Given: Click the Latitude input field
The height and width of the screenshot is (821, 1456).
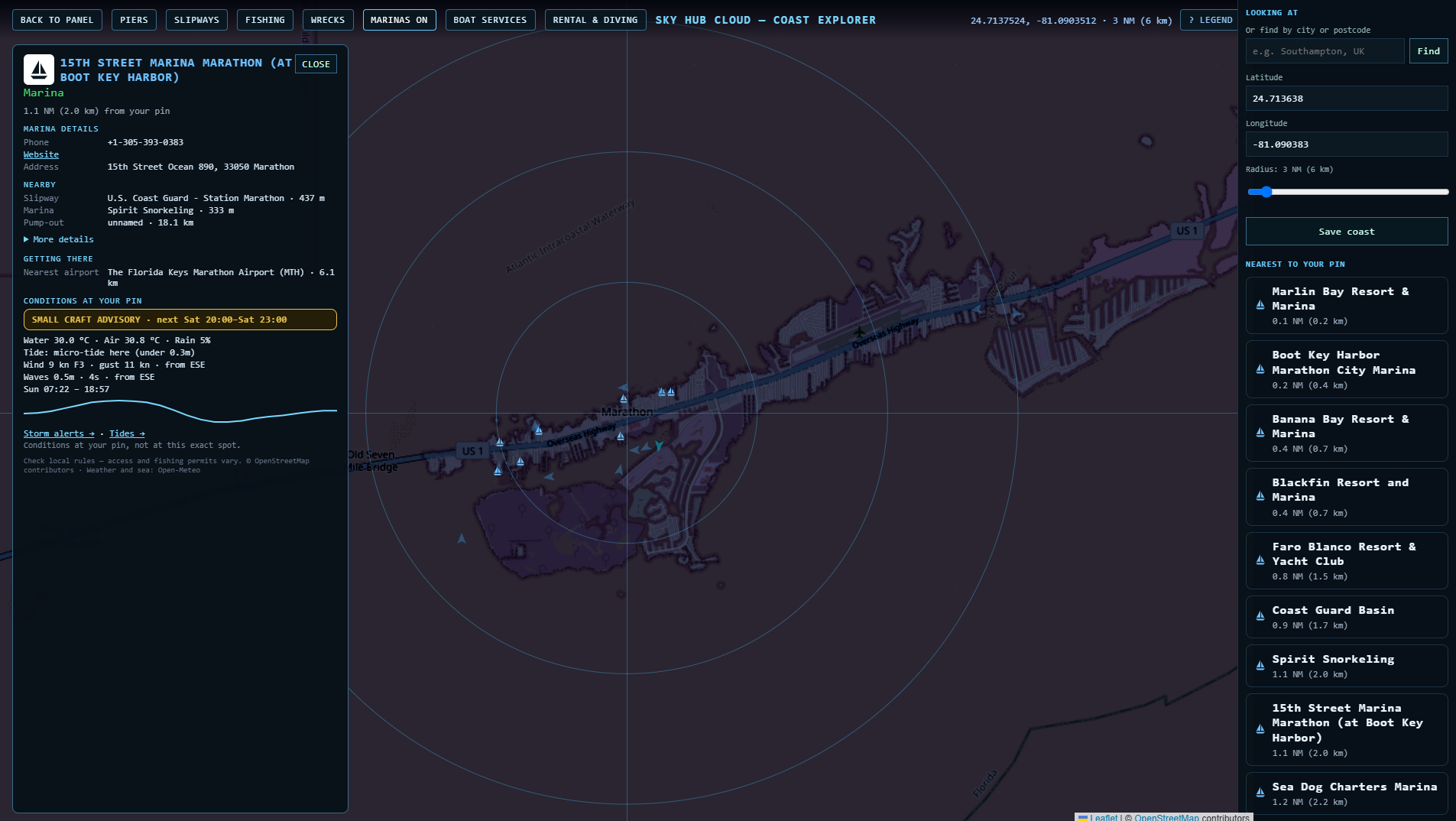Looking at the screenshot, I should pos(1347,99).
